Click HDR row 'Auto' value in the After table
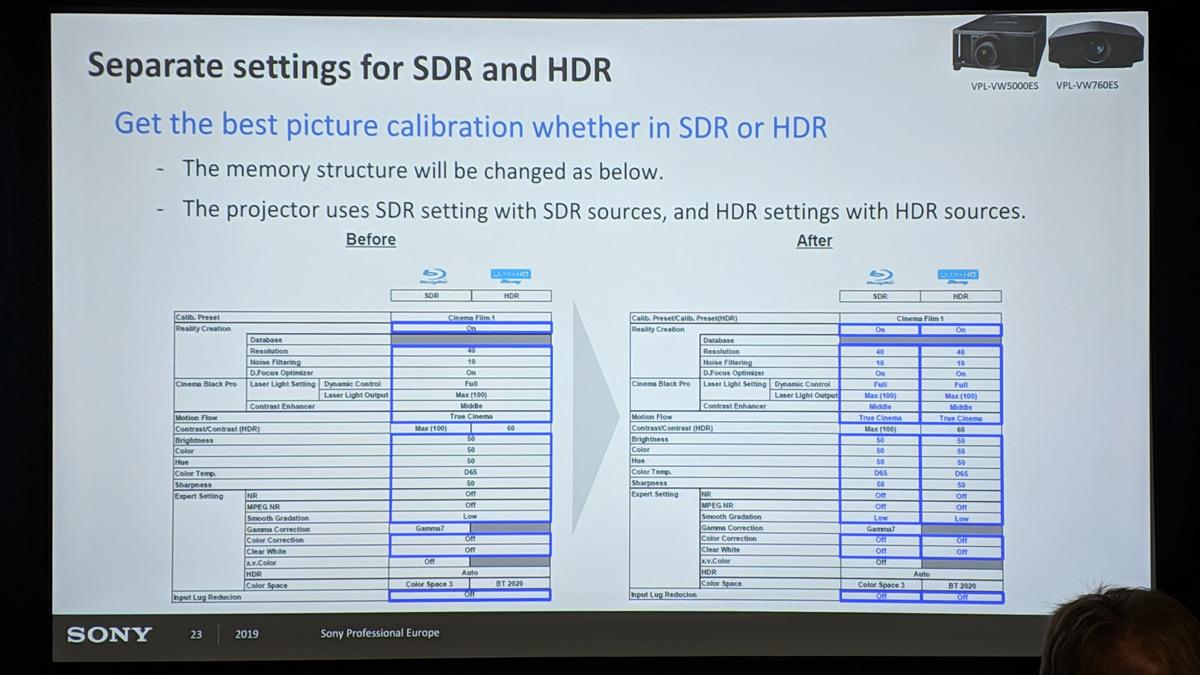 920,573
